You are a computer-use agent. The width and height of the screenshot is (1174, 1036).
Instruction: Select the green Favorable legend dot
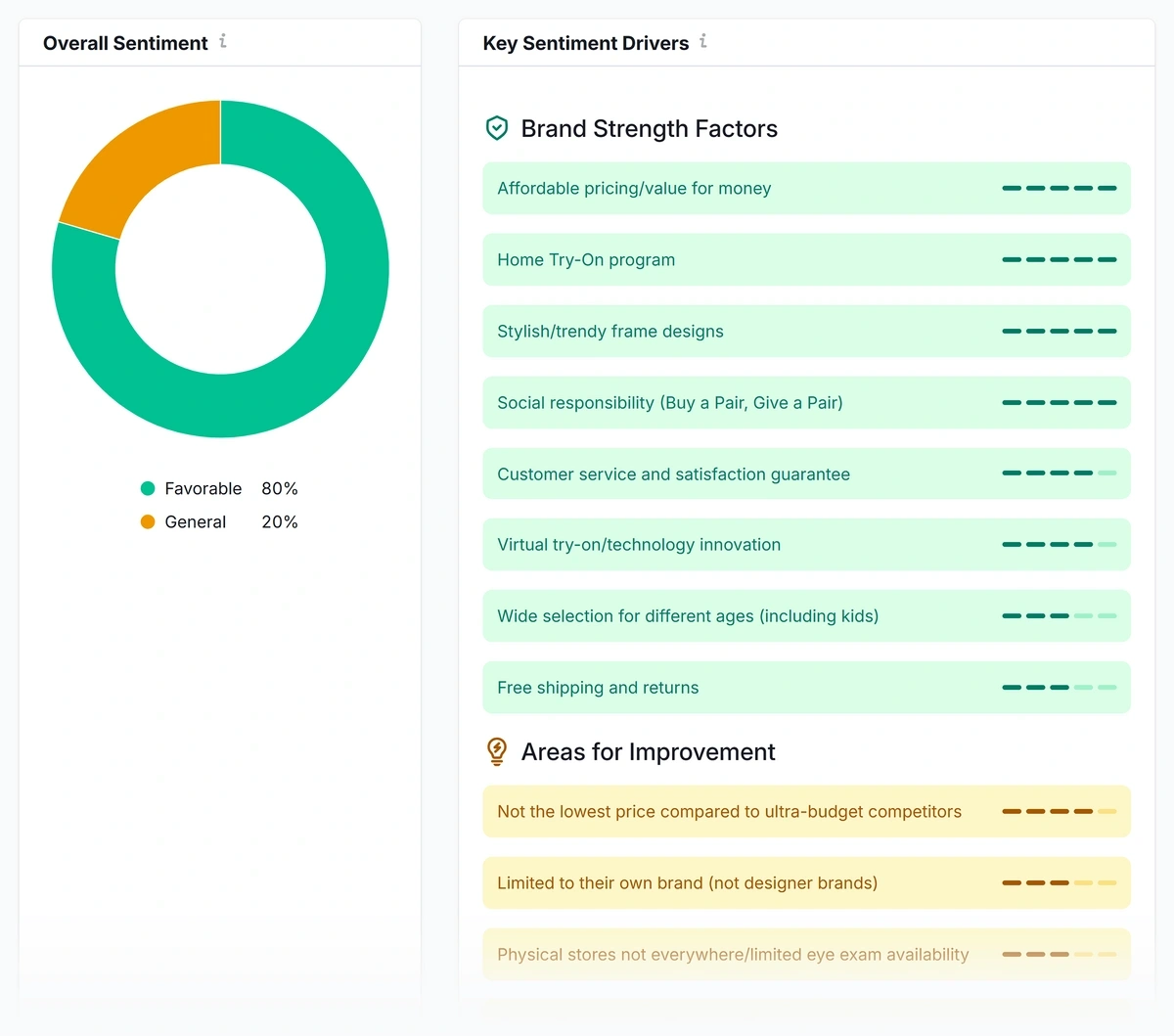coord(147,488)
